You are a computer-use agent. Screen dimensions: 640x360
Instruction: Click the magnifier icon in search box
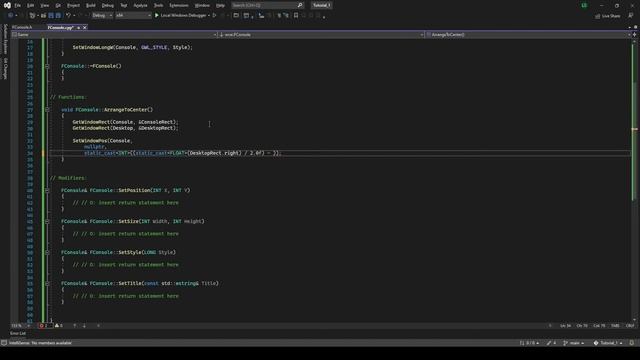click(300, 5)
